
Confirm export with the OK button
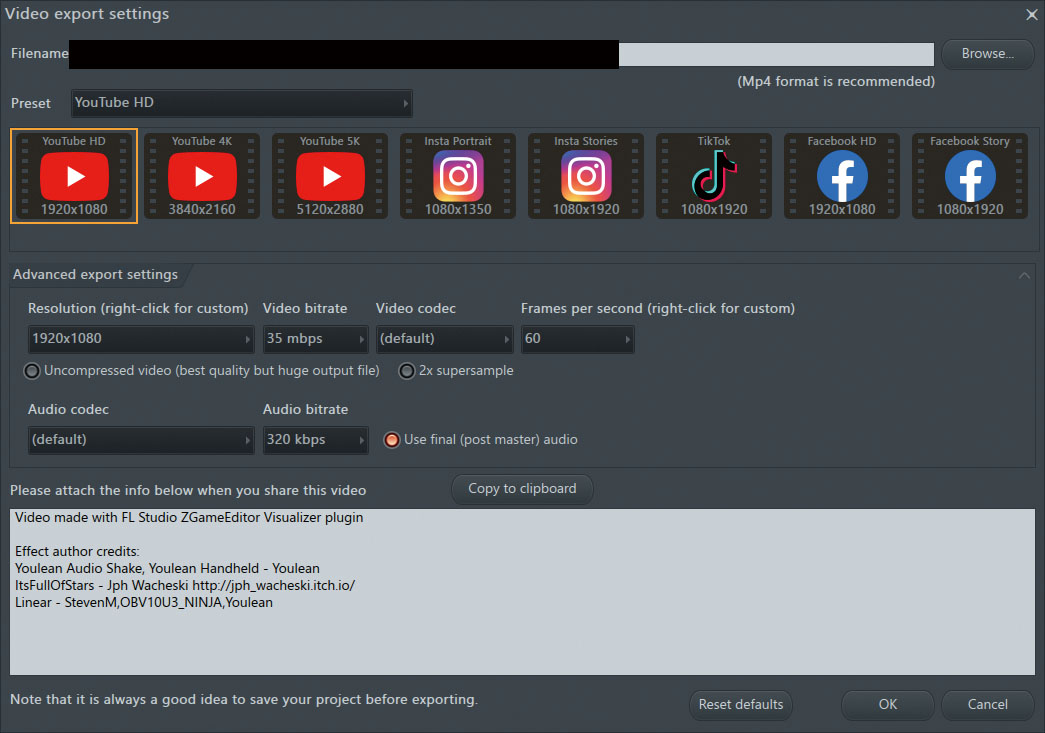click(x=888, y=705)
